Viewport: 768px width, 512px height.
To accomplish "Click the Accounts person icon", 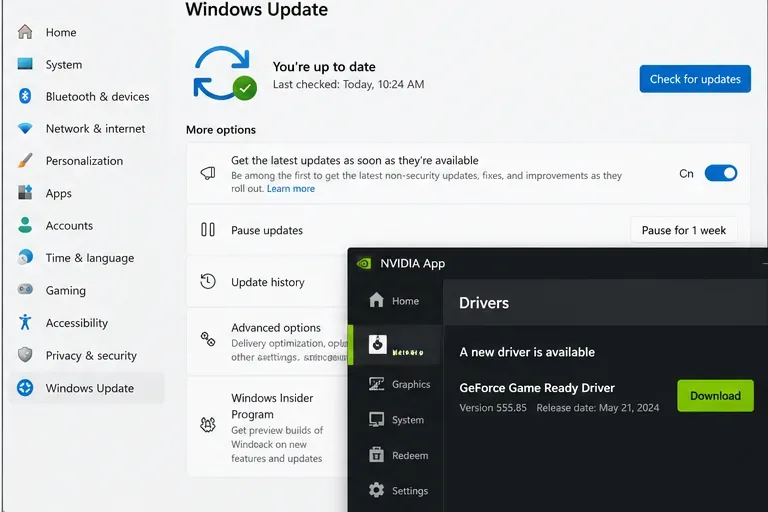I will pyautogui.click(x=25, y=225).
